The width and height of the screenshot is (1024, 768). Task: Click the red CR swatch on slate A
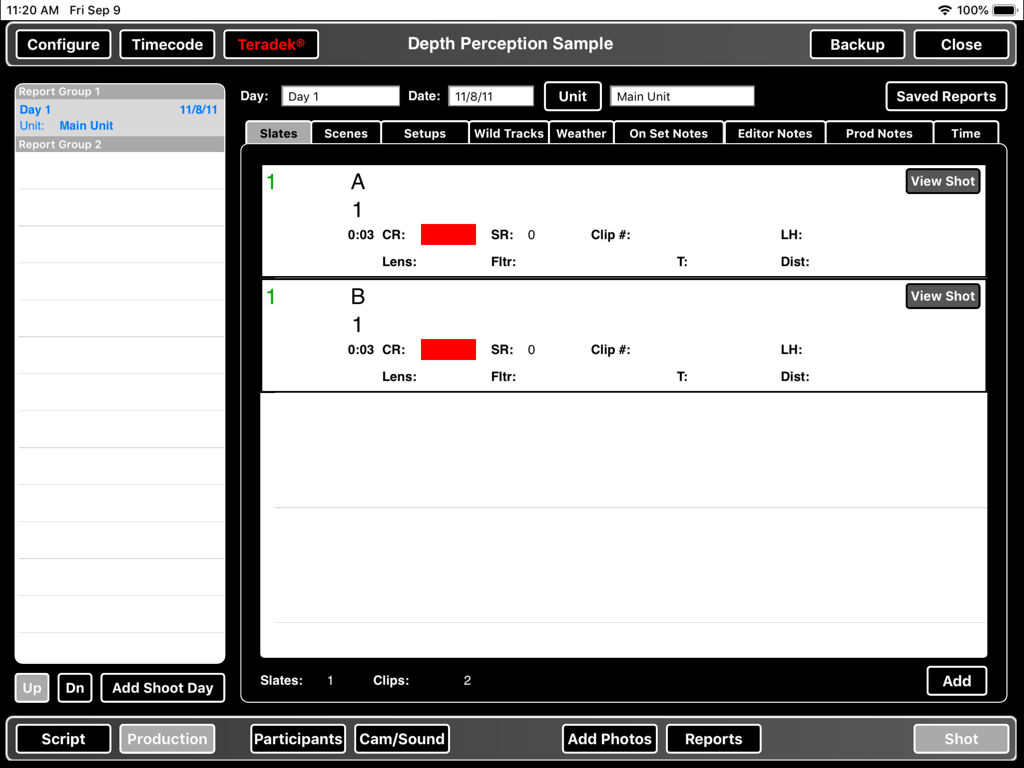click(448, 233)
